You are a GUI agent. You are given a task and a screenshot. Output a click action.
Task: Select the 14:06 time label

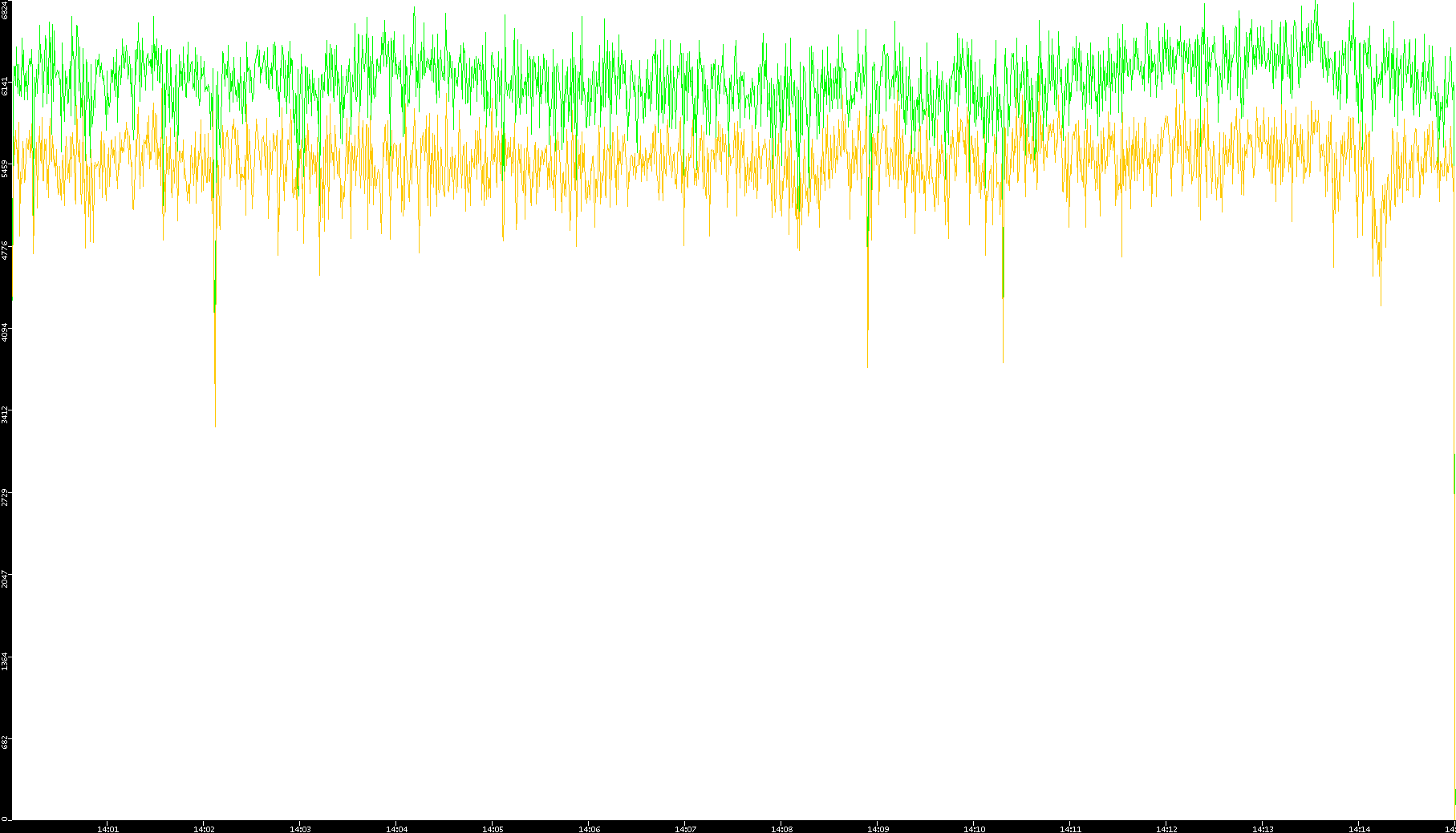(589, 828)
